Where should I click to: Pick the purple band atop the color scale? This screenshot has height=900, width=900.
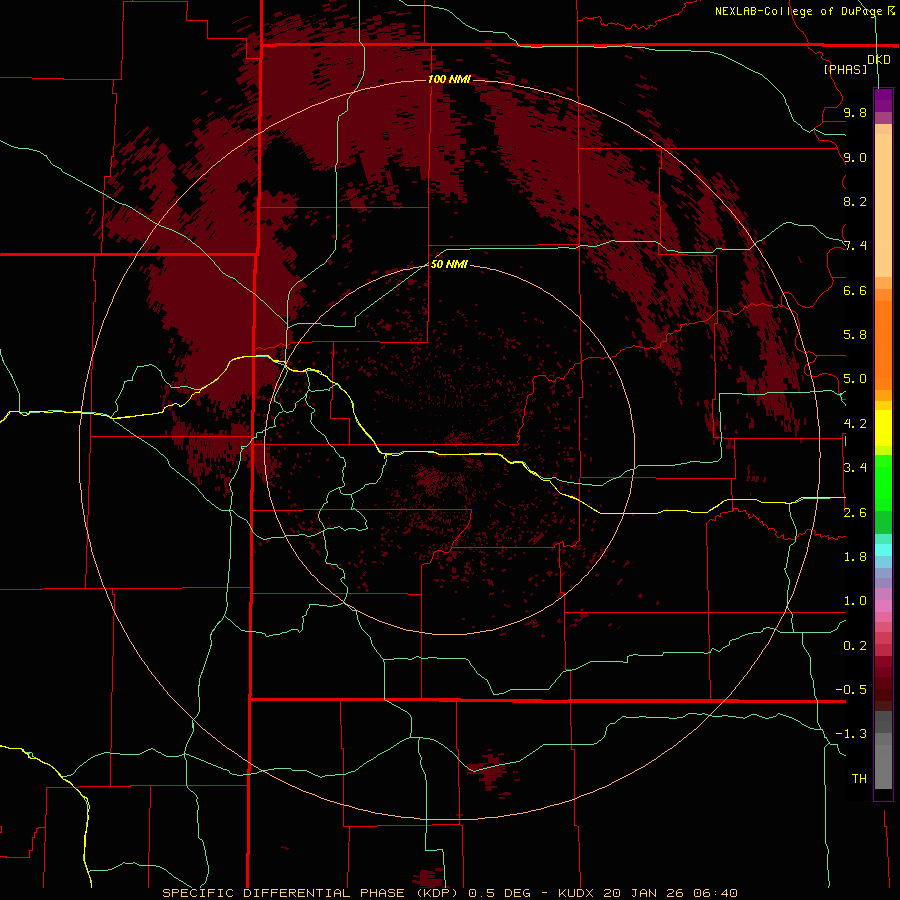point(883,100)
